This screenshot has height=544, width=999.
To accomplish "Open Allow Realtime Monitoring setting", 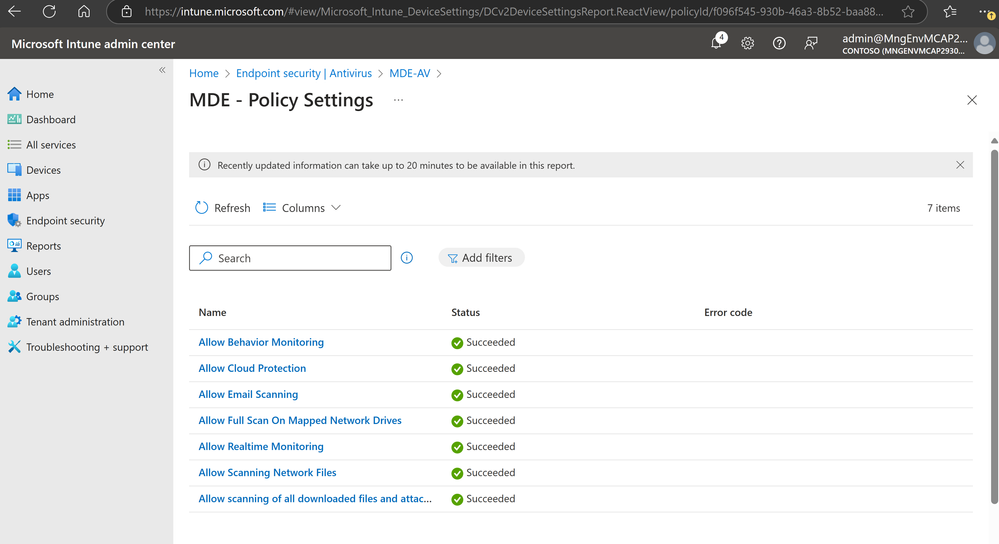I will (261, 447).
